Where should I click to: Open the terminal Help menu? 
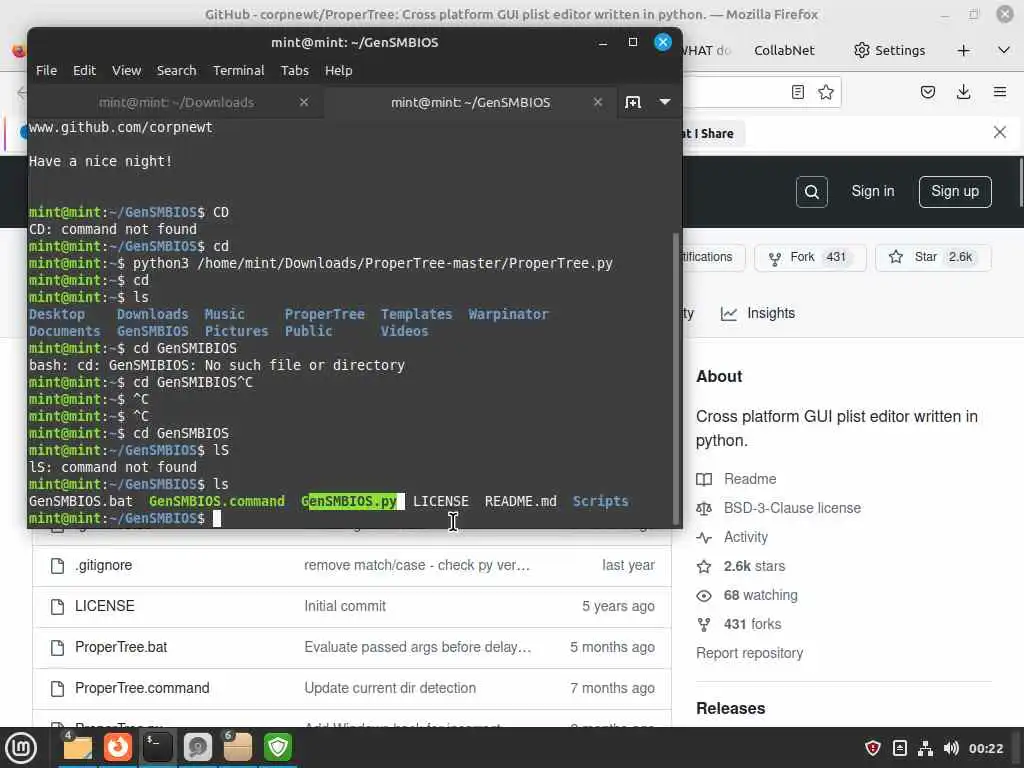338,71
